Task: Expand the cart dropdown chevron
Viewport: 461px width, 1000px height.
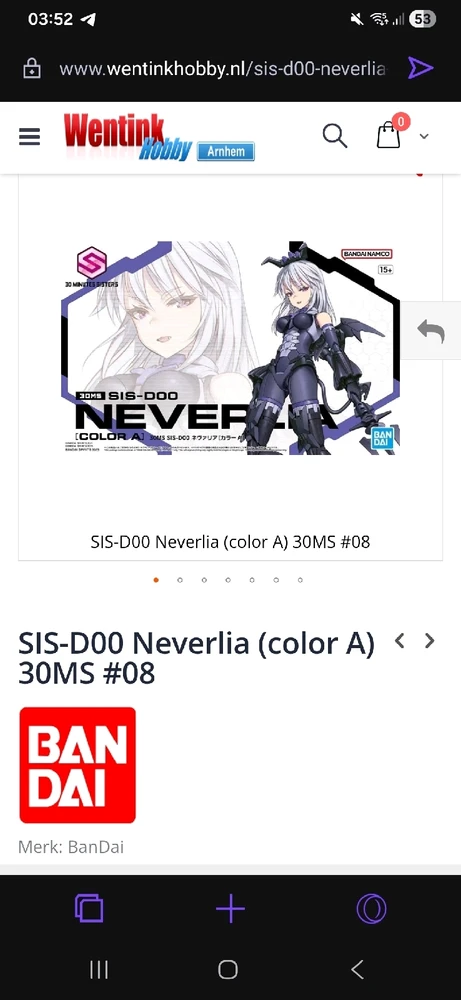Action: (424, 136)
